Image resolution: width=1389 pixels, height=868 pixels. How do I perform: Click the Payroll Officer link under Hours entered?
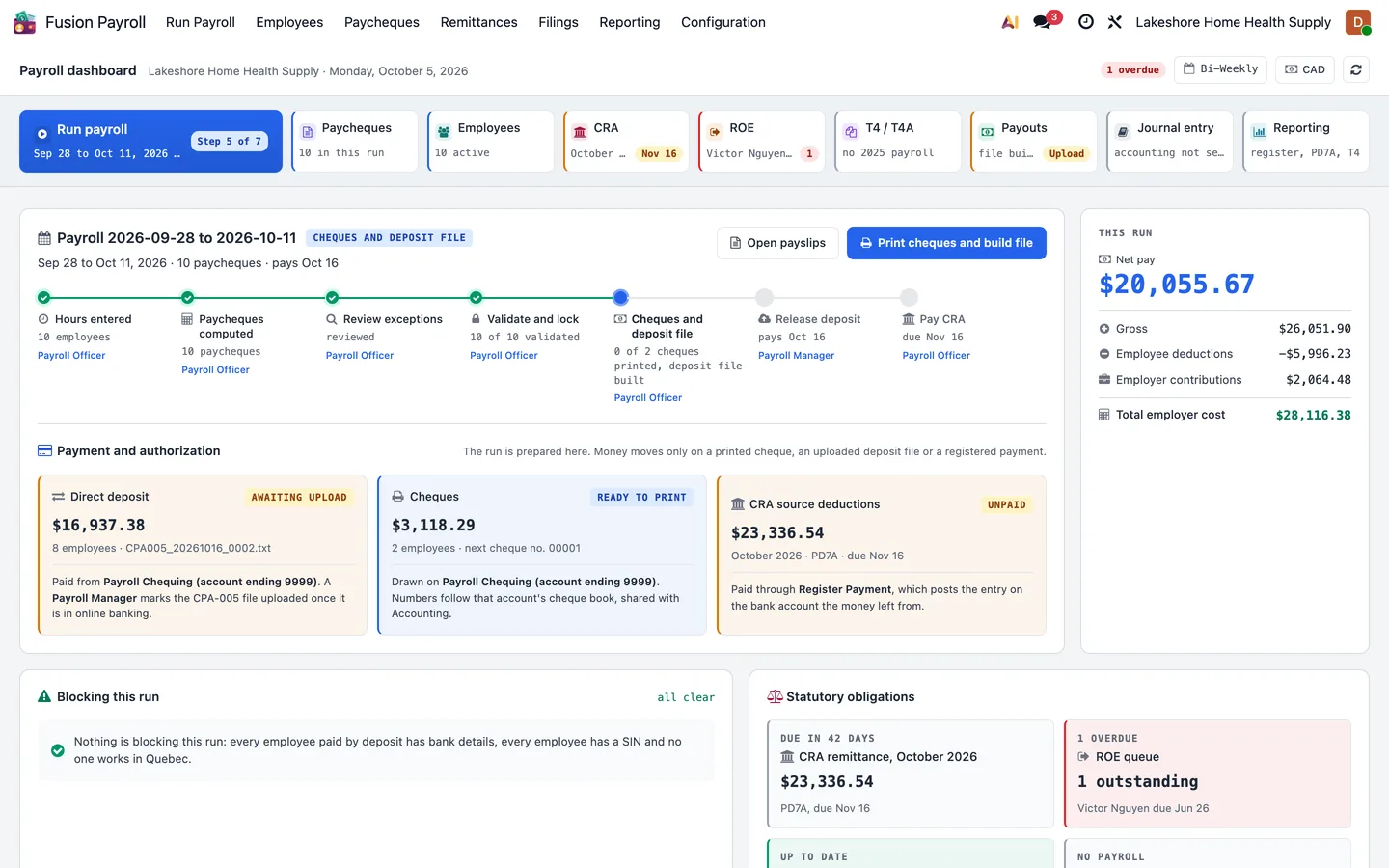[x=71, y=356]
